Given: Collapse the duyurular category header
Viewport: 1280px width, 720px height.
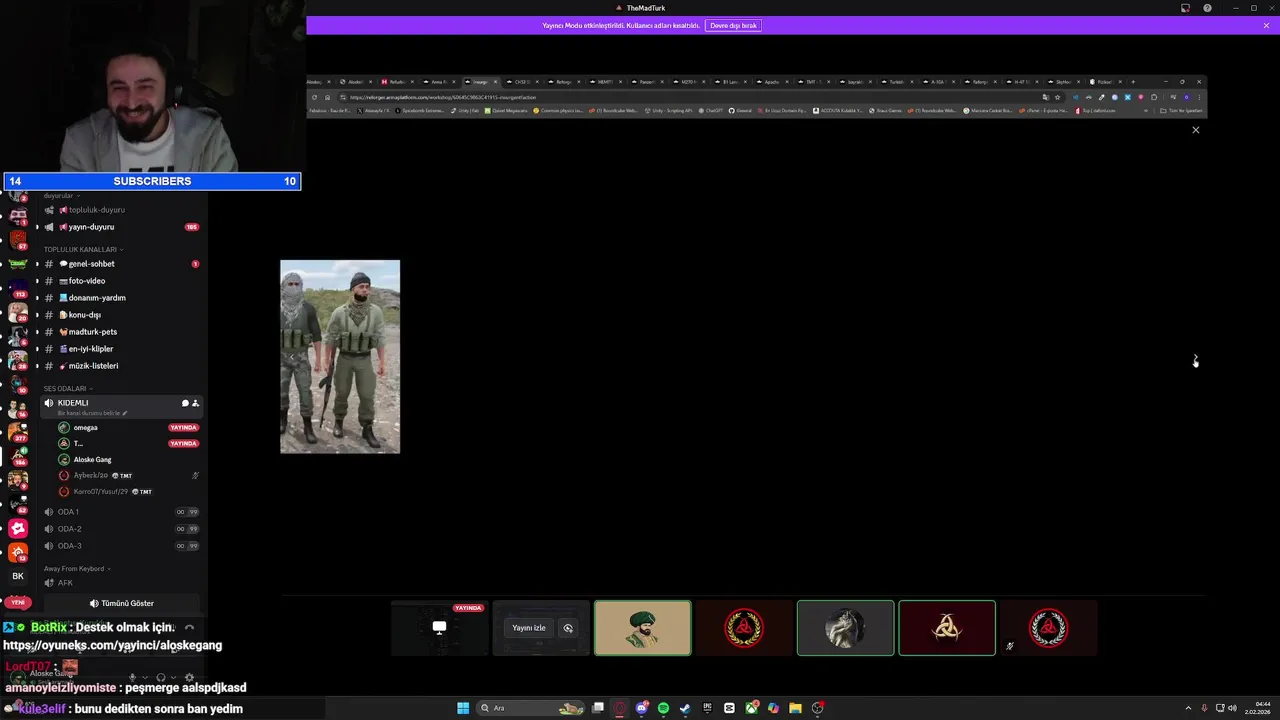Looking at the screenshot, I should pyautogui.click(x=61, y=196).
